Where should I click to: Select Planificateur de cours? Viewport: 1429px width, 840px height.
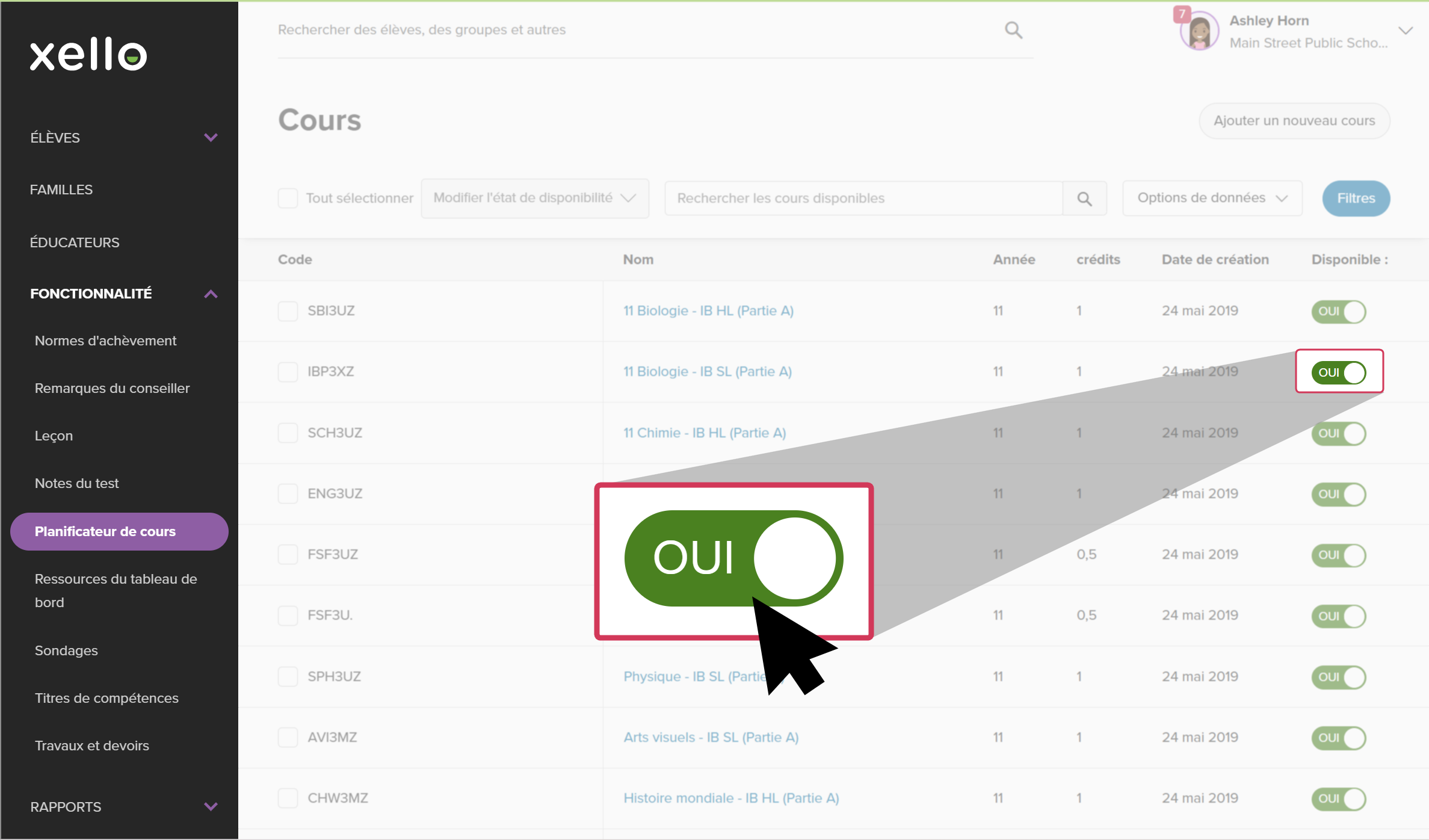point(119,531)
